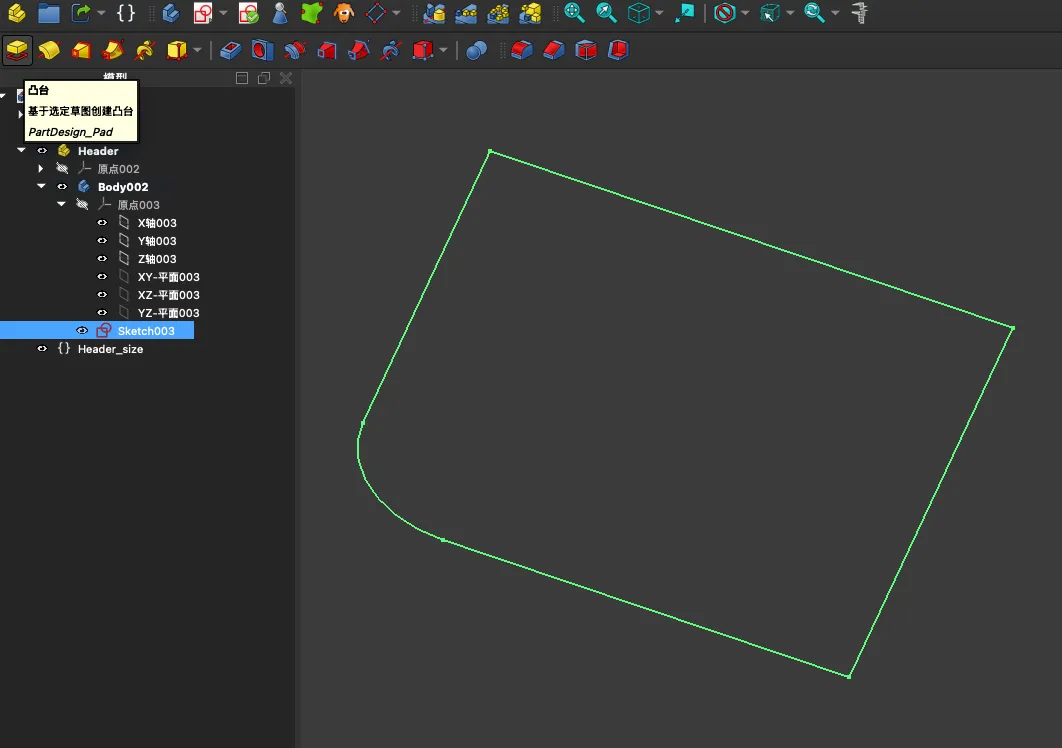Select the Pocket tool icon

pos(231,50)
